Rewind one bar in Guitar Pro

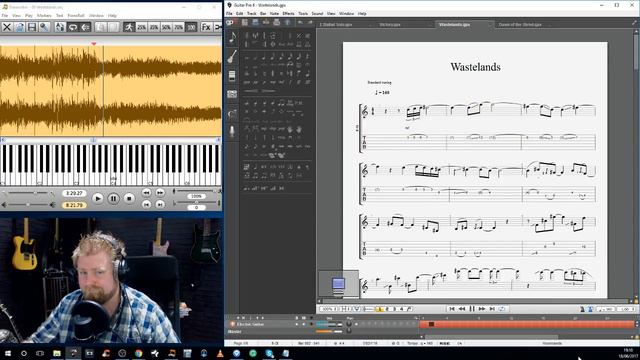point(462,309)
